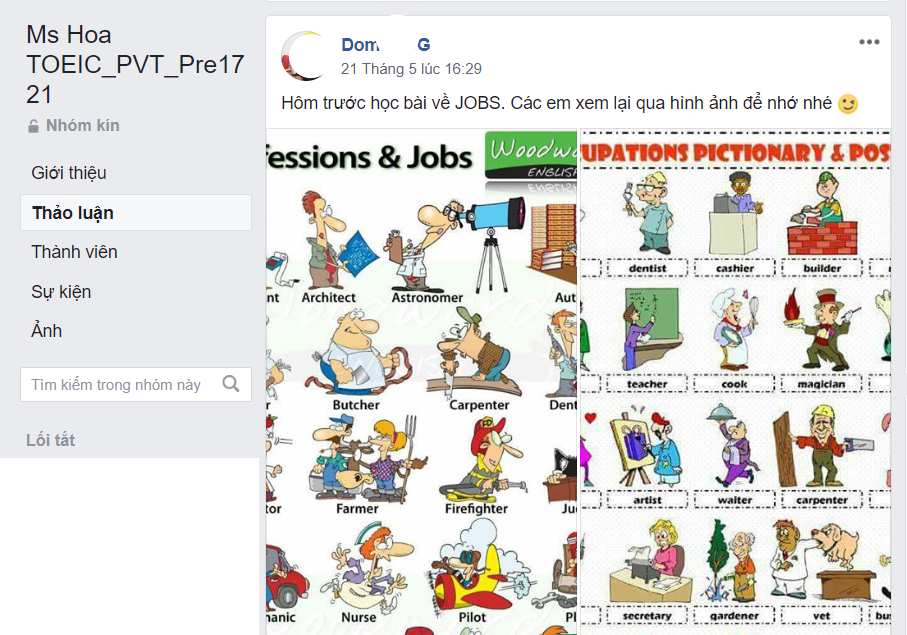The image size is (907, 635).
Task: Click the Ms Hoa TOEIC group title
Action: click(135, 65)
